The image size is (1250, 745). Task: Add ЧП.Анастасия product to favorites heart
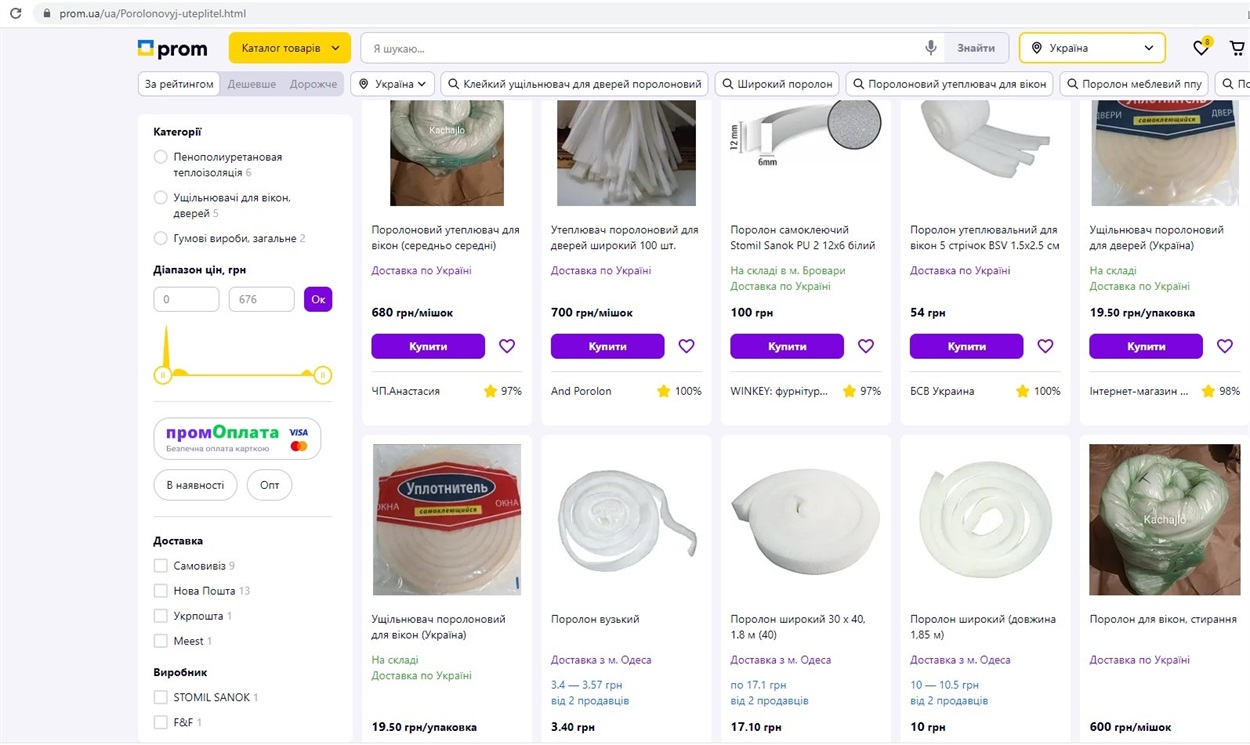pos(507,346)
